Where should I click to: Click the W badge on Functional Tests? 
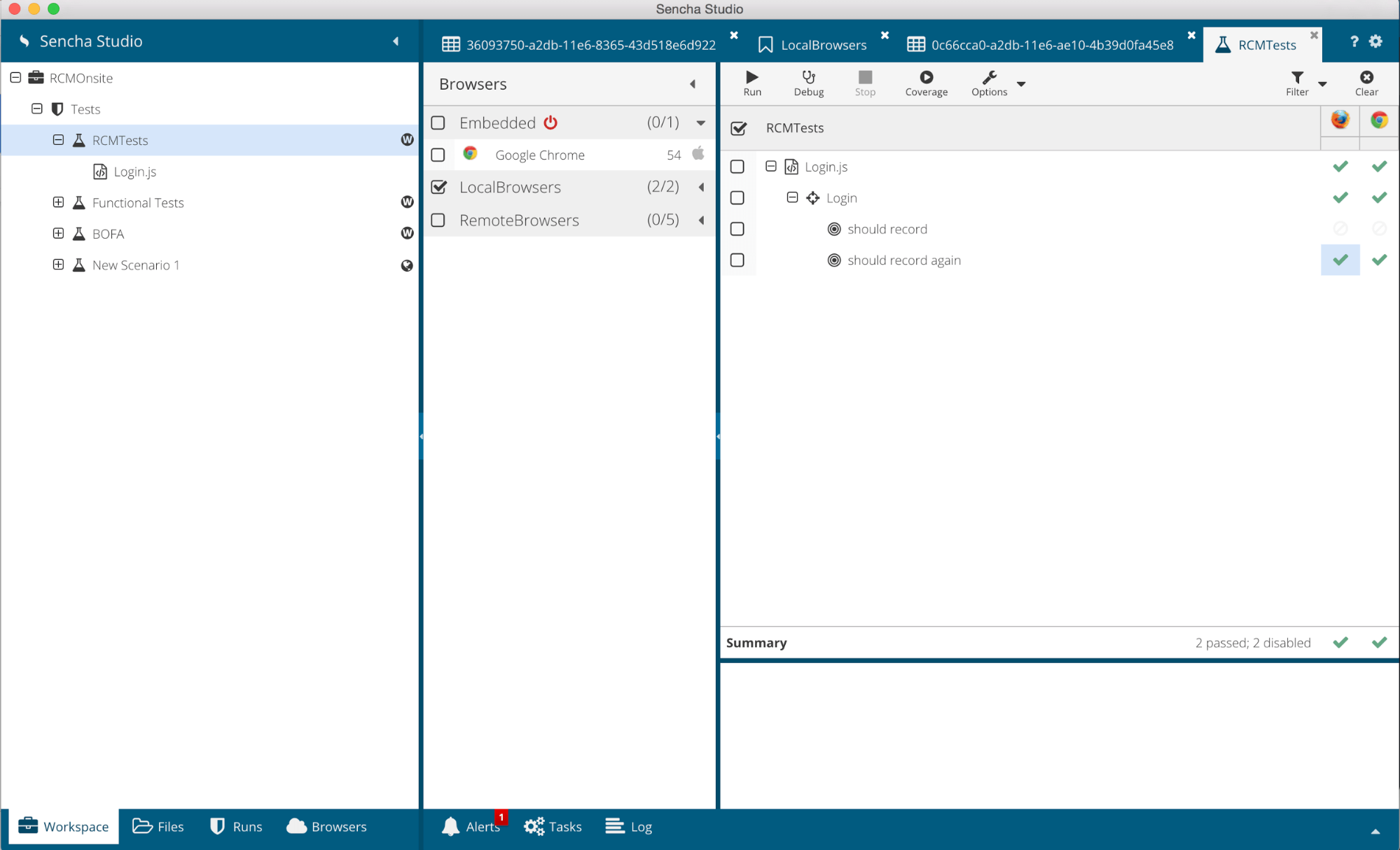pos(407,202)
